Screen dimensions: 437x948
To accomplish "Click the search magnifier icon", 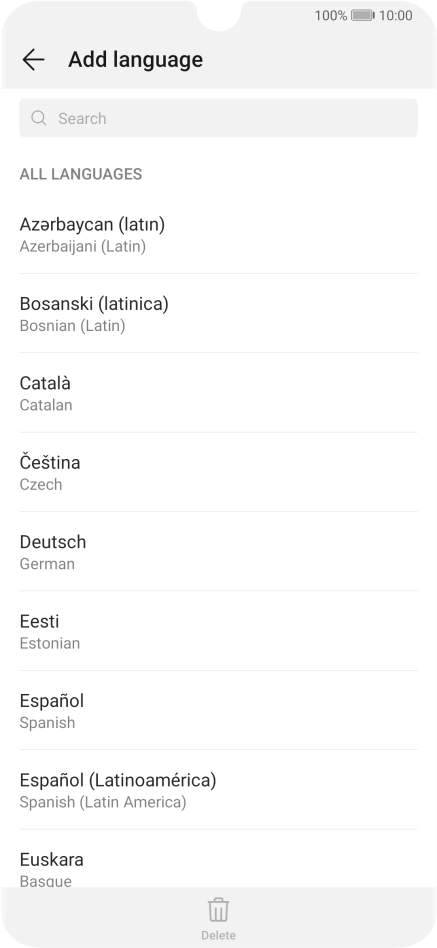I will tap(39, 118).
